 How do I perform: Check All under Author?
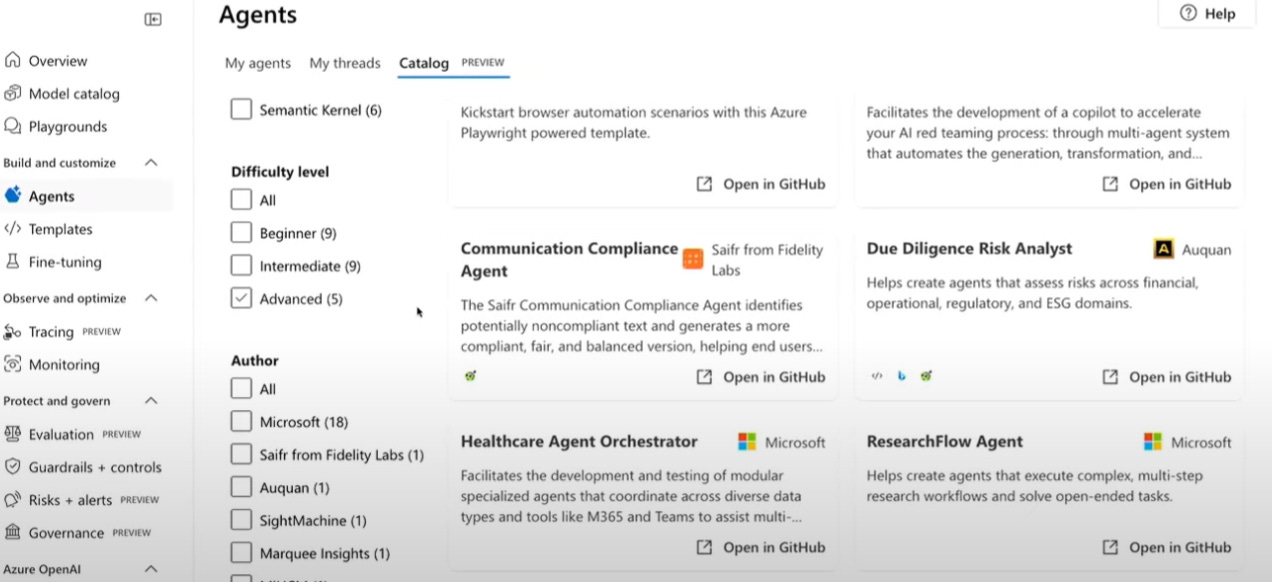[x=241, y=389]
